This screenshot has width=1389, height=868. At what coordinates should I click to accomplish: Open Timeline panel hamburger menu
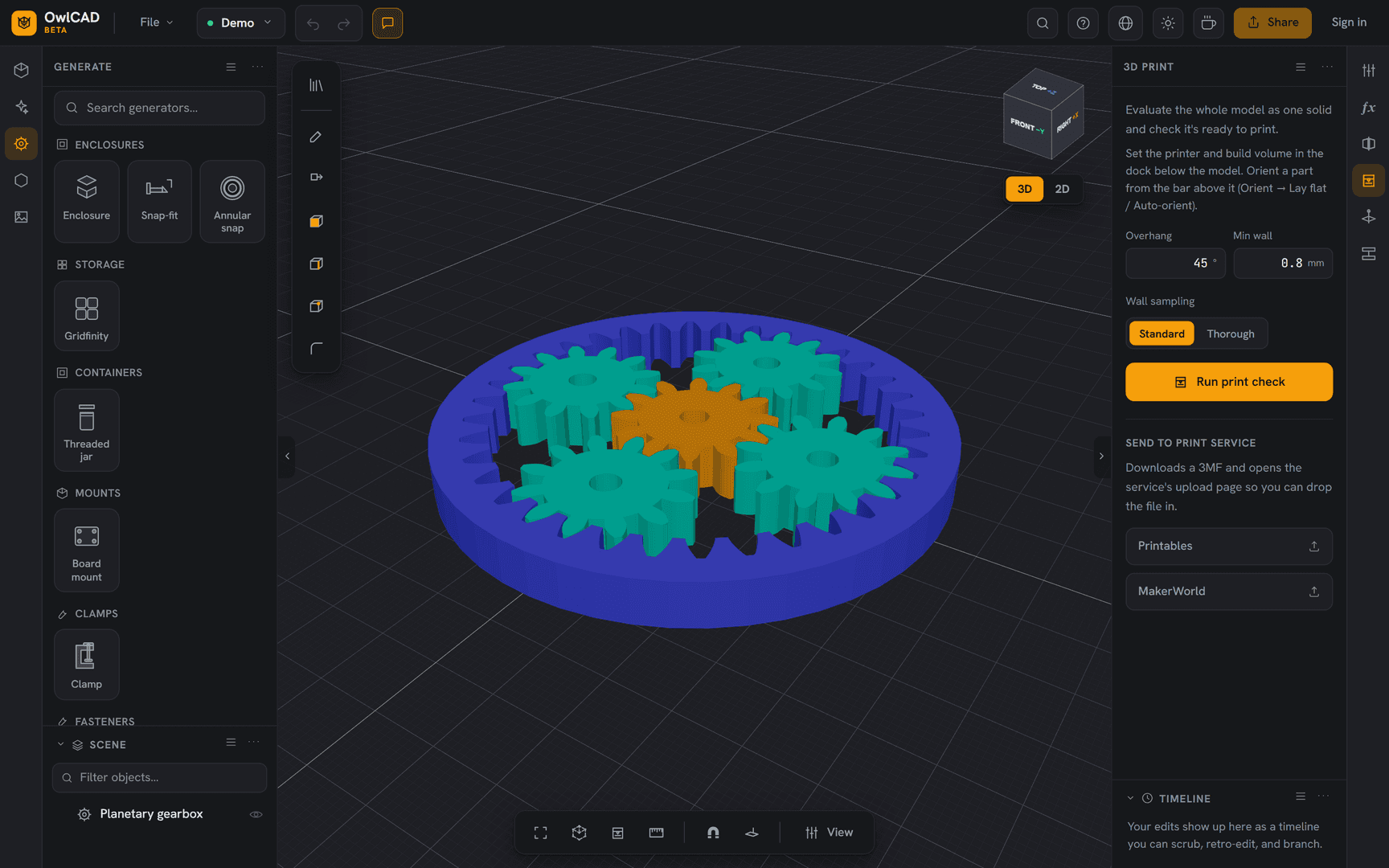click(x=1301, y=796)
